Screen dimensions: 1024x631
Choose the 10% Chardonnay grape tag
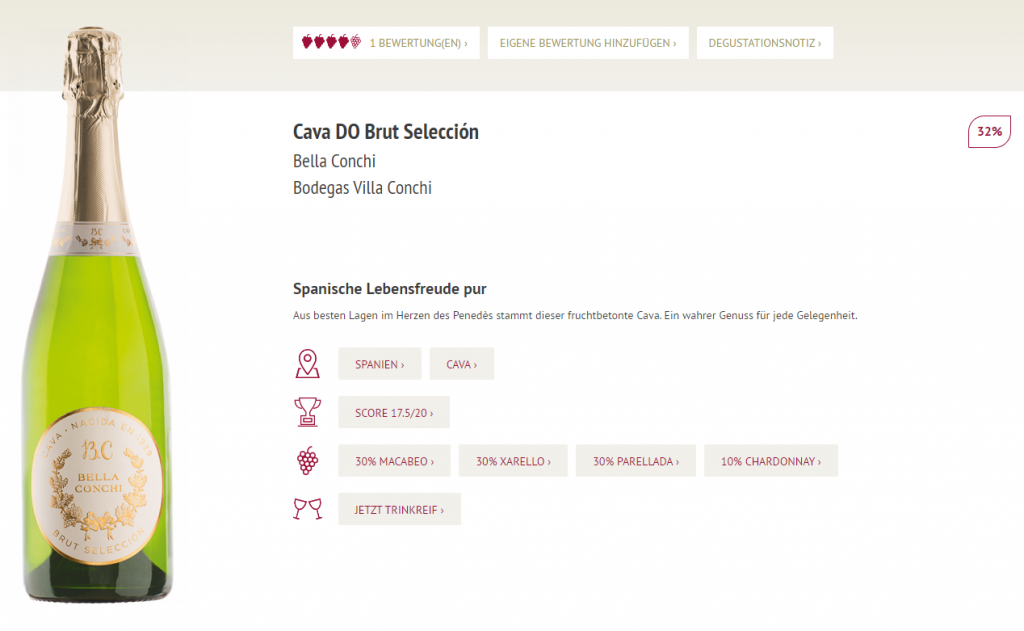(771, 461)
